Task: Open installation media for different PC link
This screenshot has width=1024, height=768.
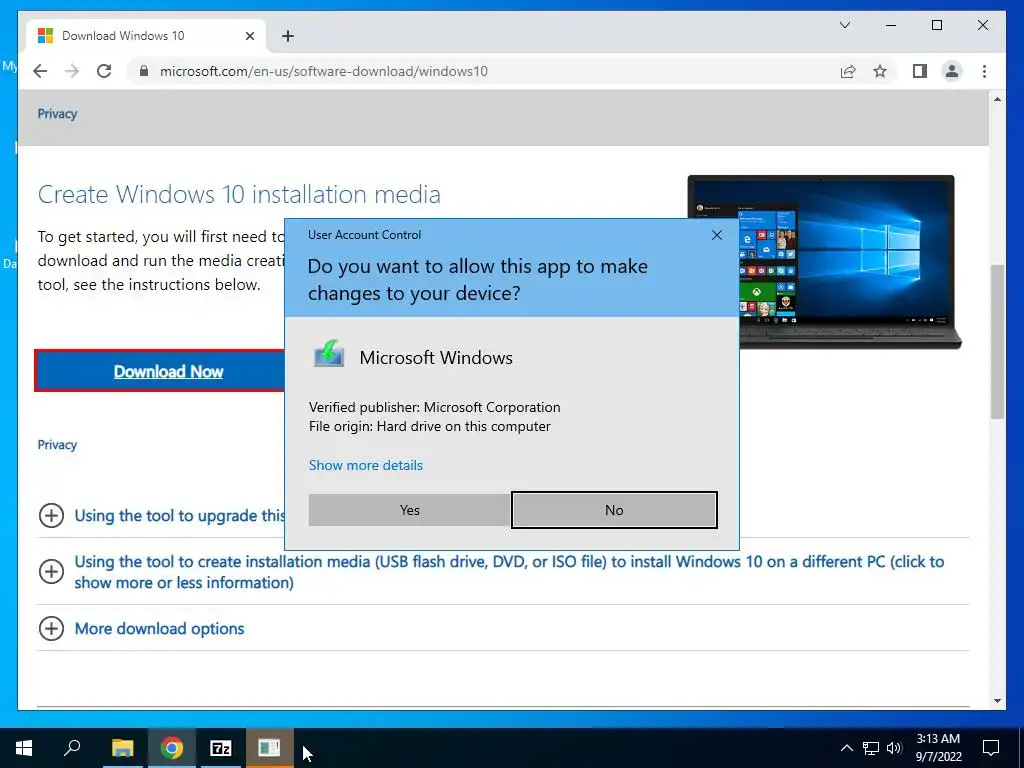Action: coord(509,571)
